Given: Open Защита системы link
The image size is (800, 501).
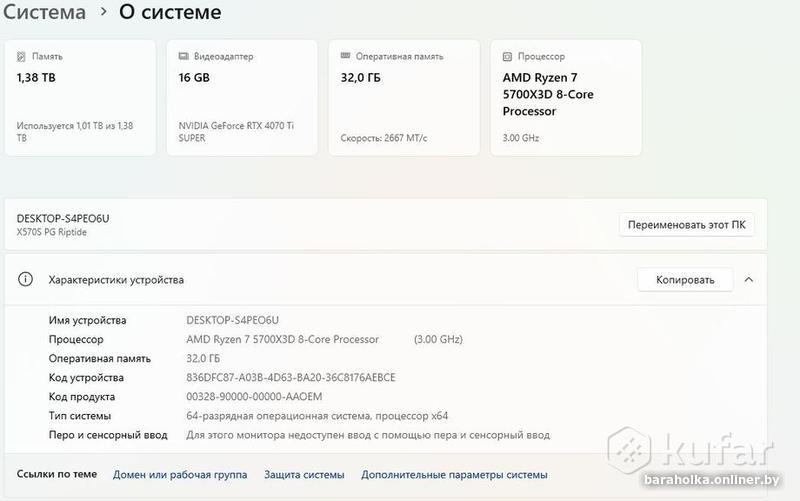Looking at the screenshot, I should [x=304, y=475].
